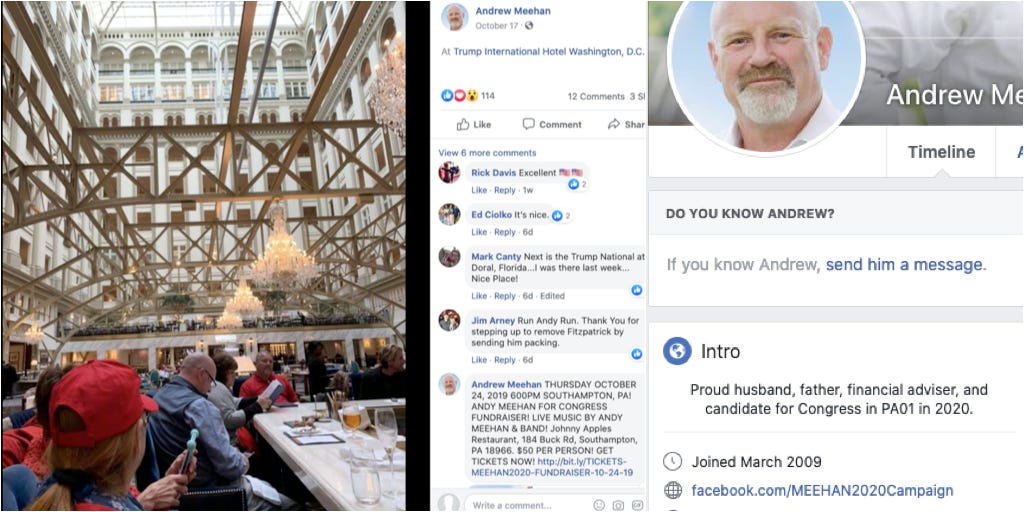Open the 12 Comments link
The image size is (1024, 512).
coord(596,96)
